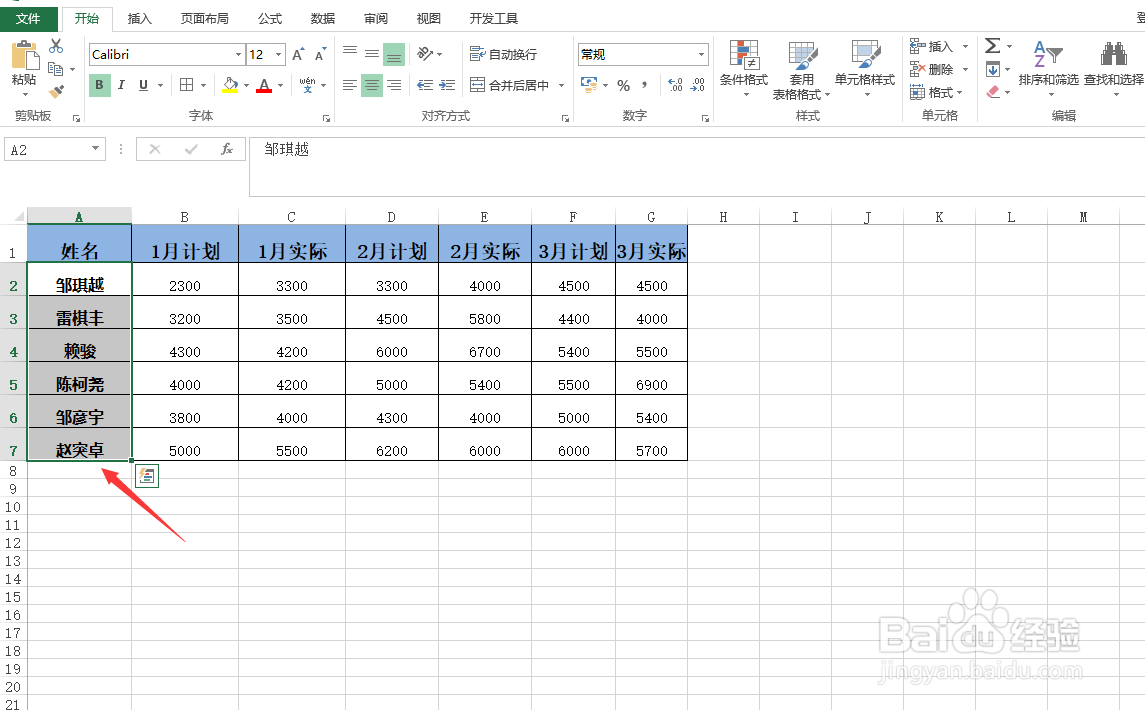
Task: Open 格式 format cells dropdown
Action: click(x=937, y=92)
